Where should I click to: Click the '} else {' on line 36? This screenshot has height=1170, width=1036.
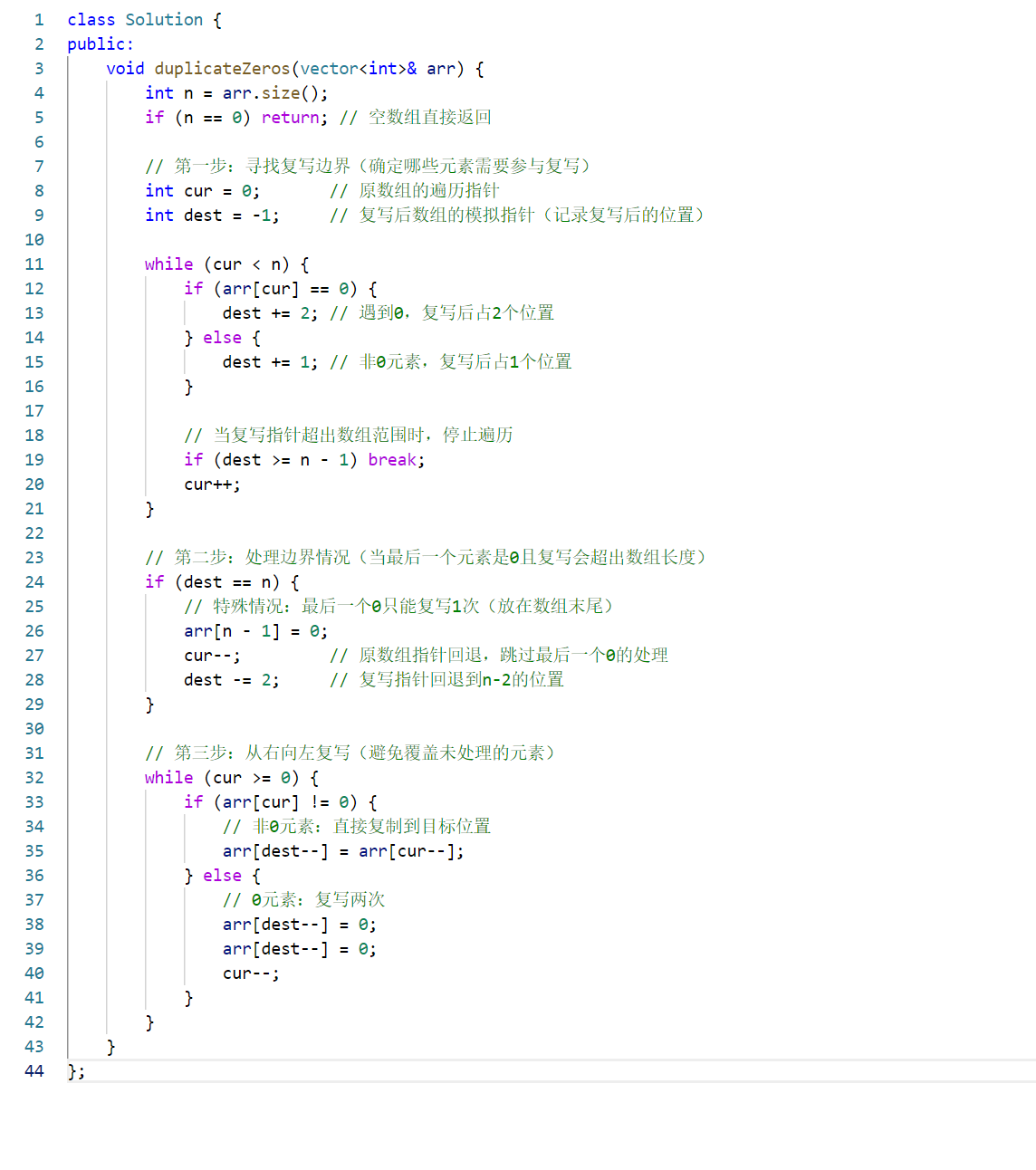click(x=223, y=876)
